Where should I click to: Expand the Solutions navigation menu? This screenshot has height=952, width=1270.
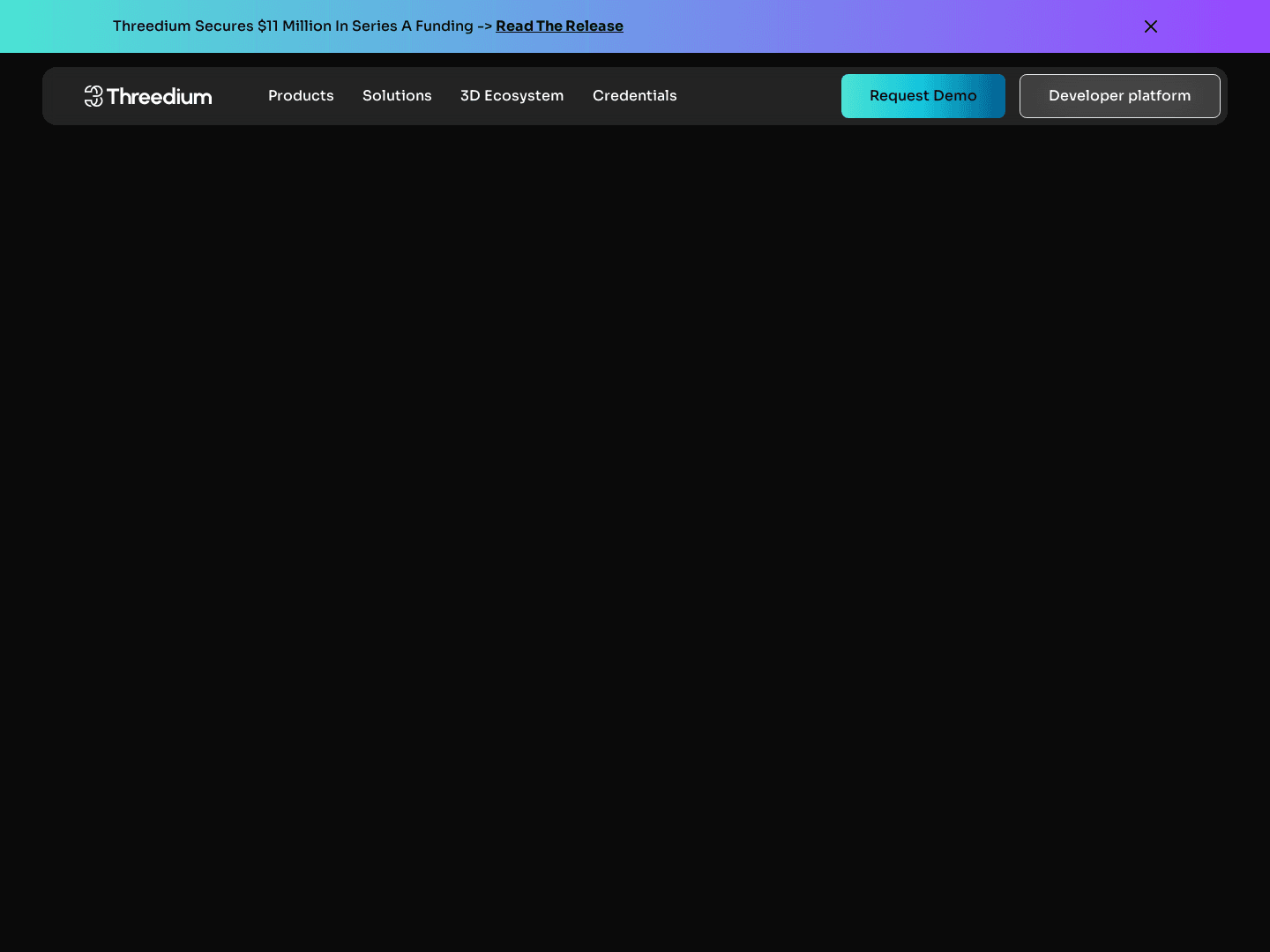397,96
